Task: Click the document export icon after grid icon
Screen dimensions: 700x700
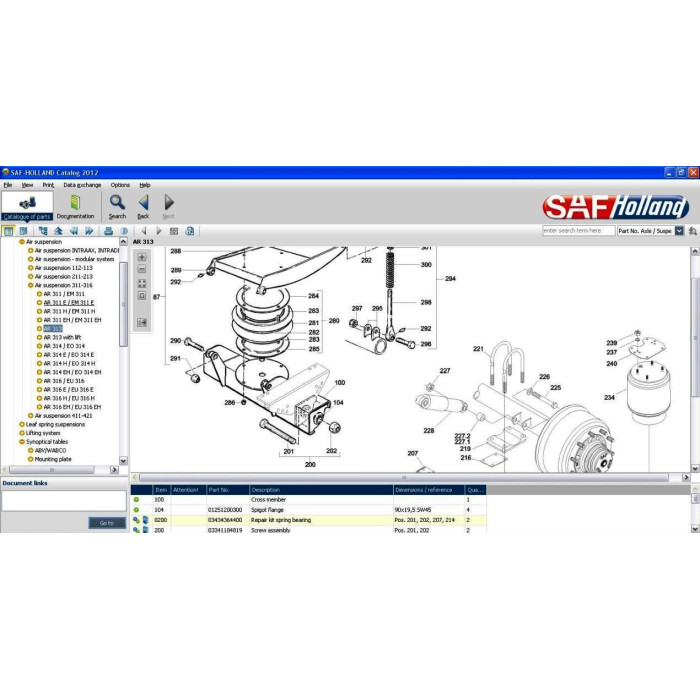Action: 190,231
